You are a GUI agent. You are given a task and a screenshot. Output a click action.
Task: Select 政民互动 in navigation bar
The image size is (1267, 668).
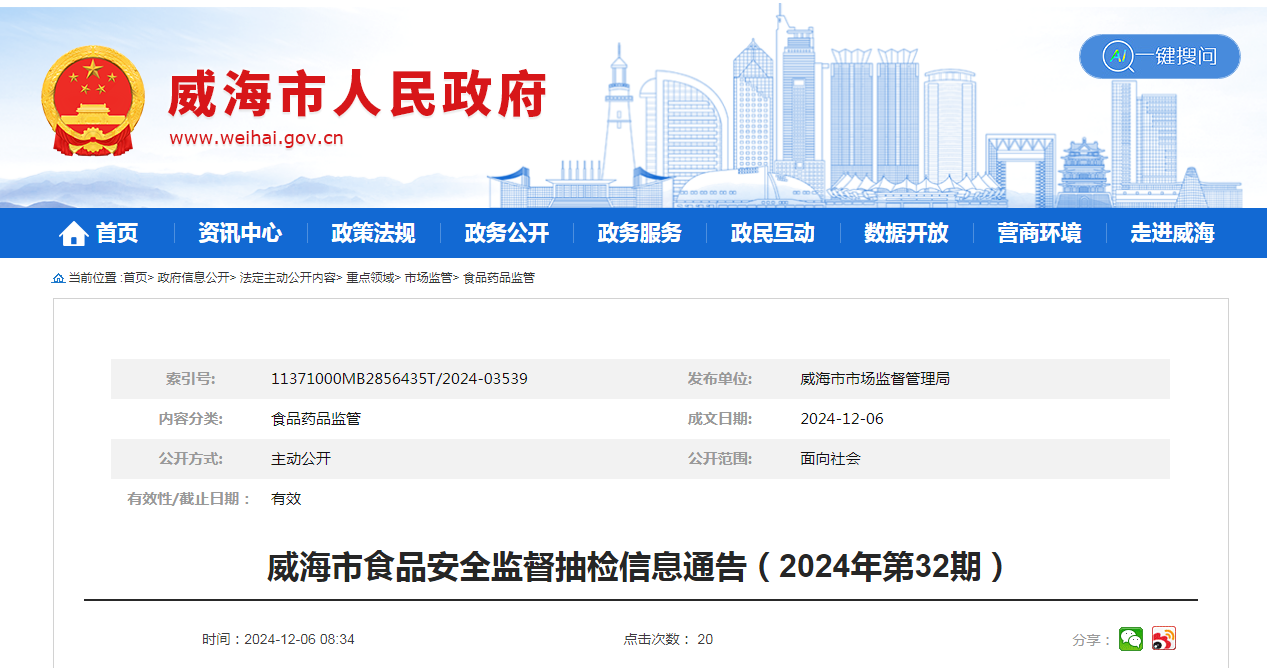(773, 234)
